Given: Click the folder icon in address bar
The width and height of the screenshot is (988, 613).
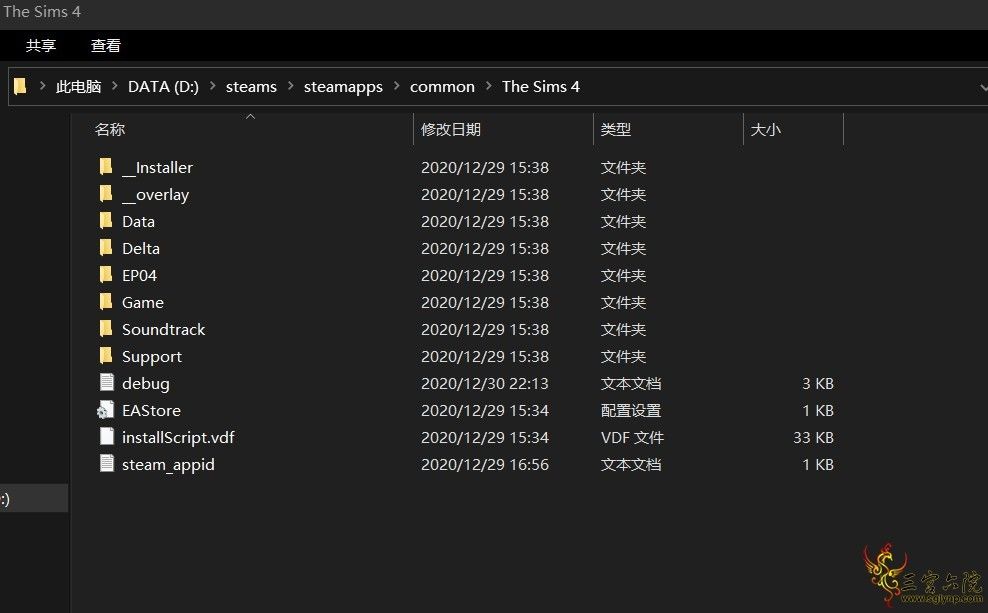Looking at the screenshot, I should pos(20,86).
